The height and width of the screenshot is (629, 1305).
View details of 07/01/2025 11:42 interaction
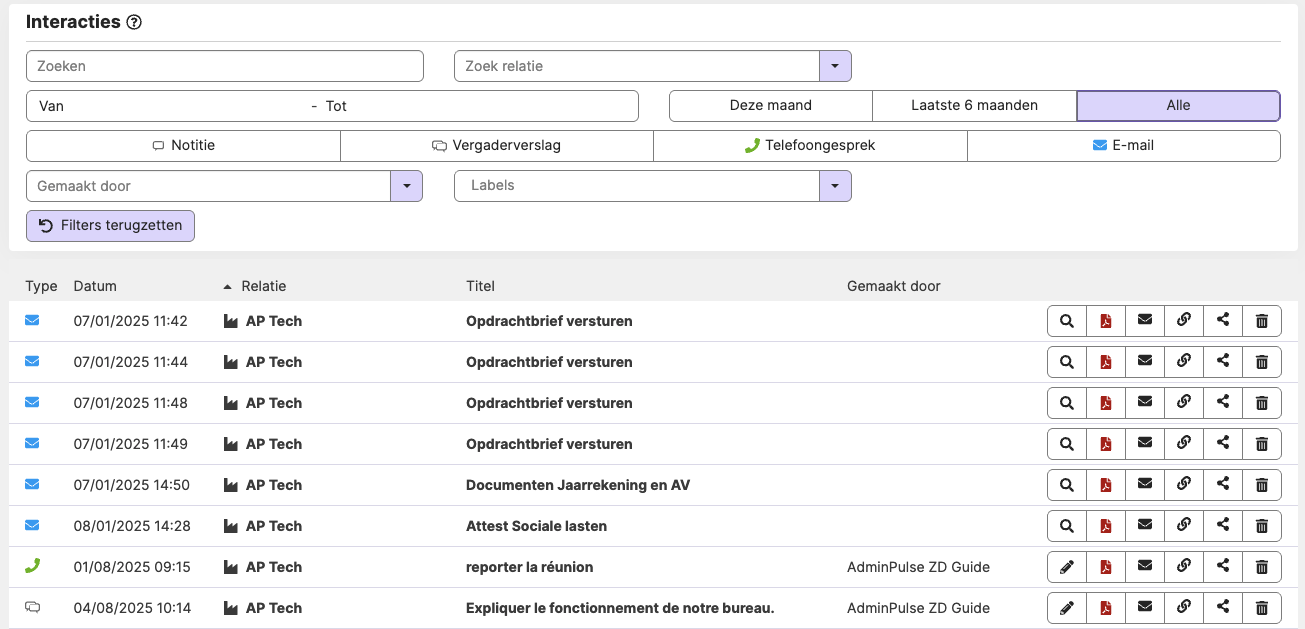1067,321
